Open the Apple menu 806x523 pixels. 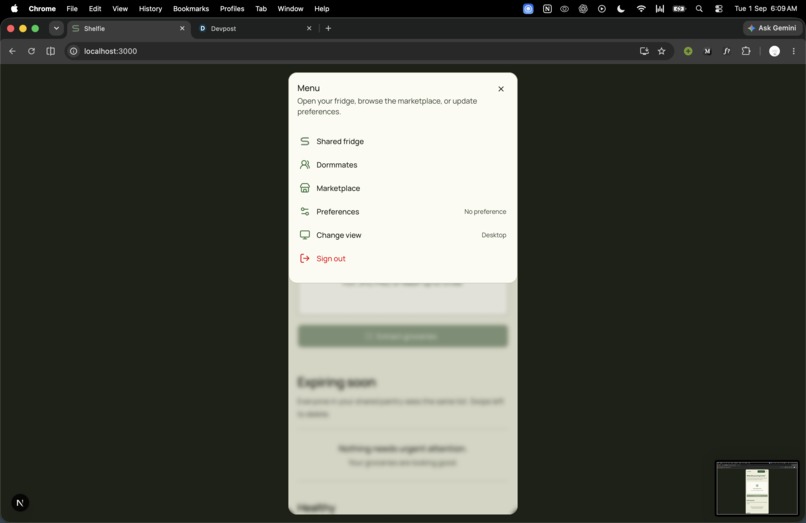14,8
